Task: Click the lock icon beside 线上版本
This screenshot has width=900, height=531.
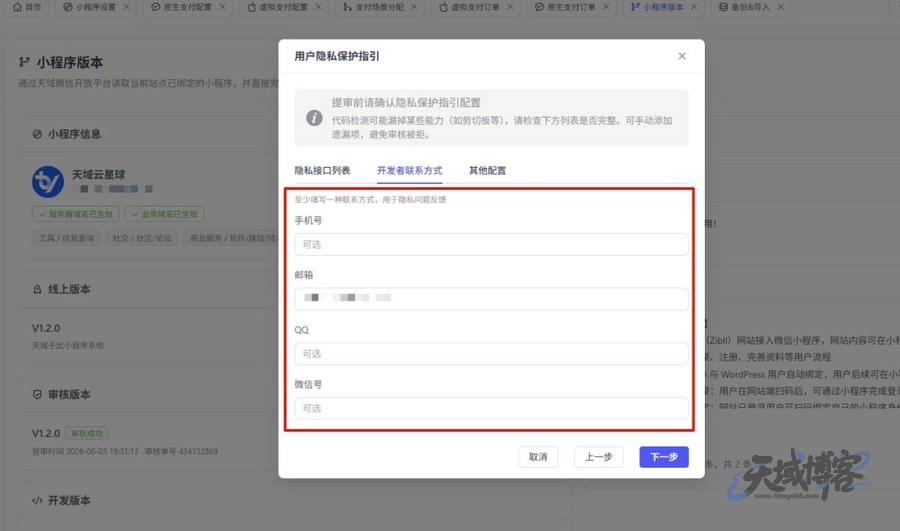Action: tap(37, 289)
